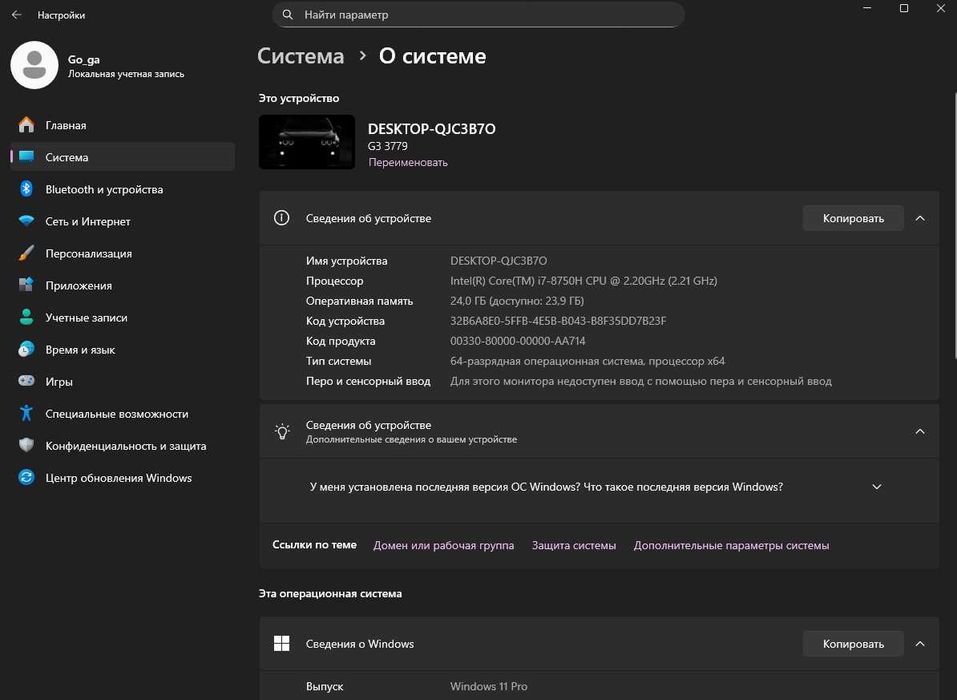Maximize the Settings window
This screenshot has width=957, height=700.
(x=904, y=8)
